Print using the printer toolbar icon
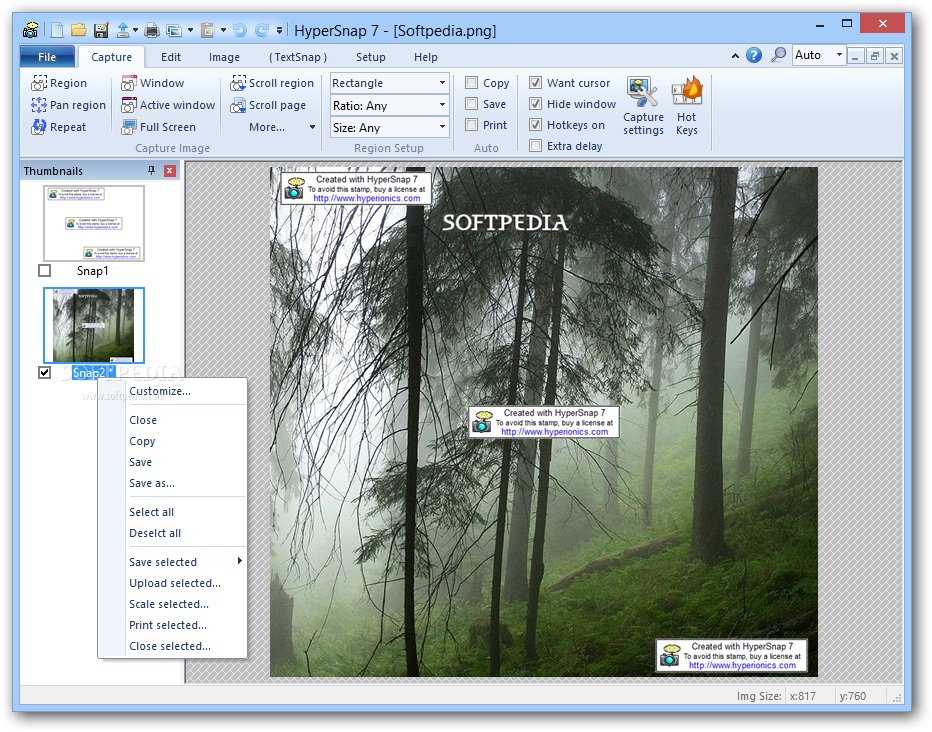This screenshot has width=932, height=732. coord(152,30)
